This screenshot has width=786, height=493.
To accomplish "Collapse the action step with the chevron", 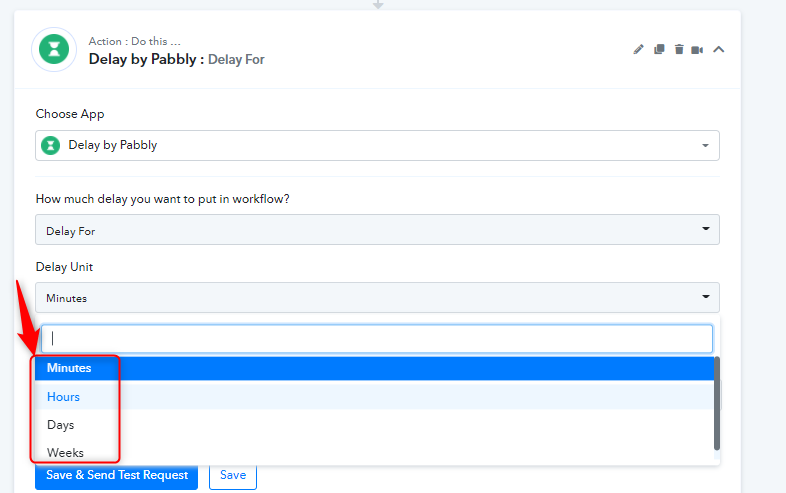I will [719, 49].
